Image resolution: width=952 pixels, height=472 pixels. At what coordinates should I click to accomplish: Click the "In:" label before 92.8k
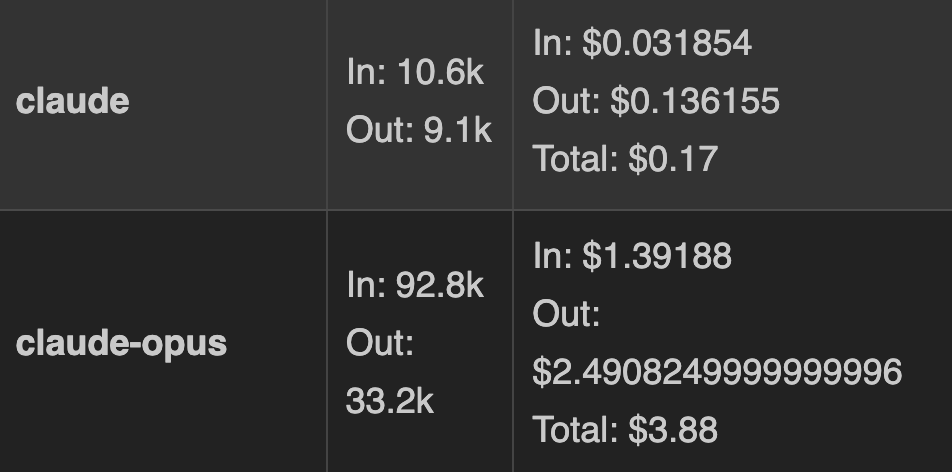(366, 286)
